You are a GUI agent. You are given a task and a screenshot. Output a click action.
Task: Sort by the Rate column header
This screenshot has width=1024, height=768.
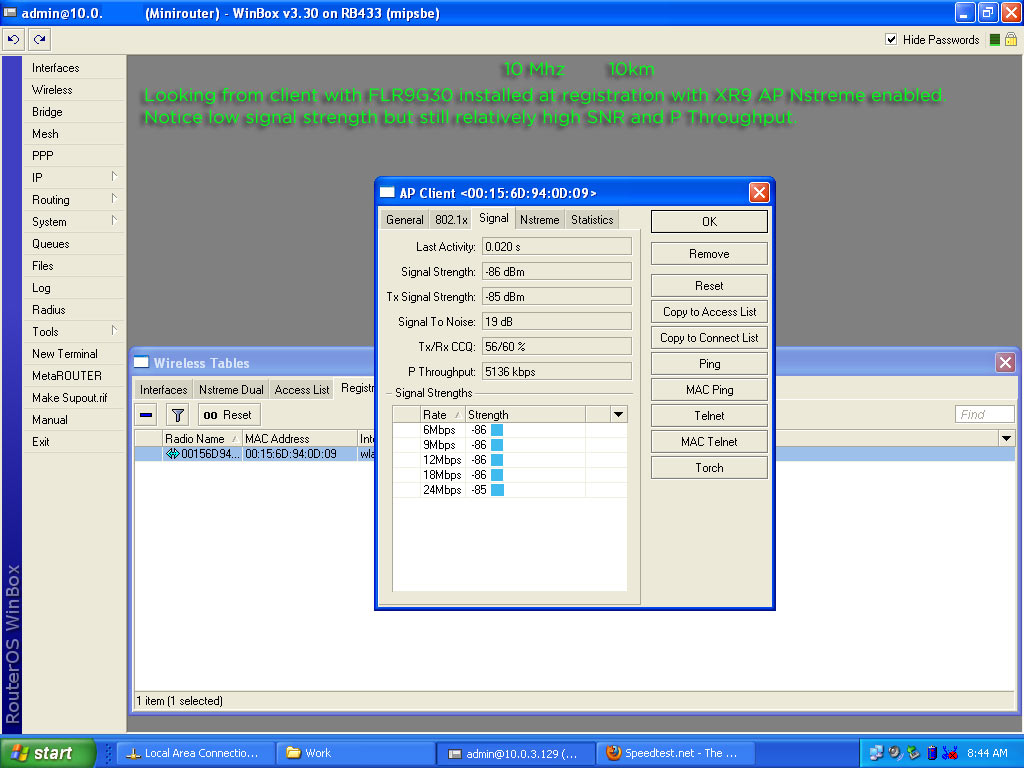click(442, 415)
